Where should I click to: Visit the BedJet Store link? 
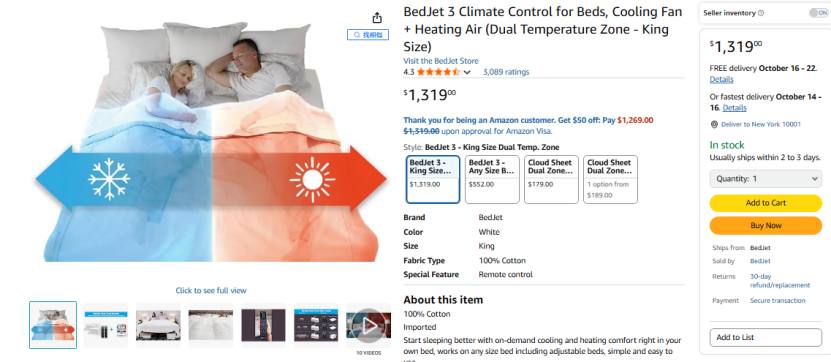[440, 61]
